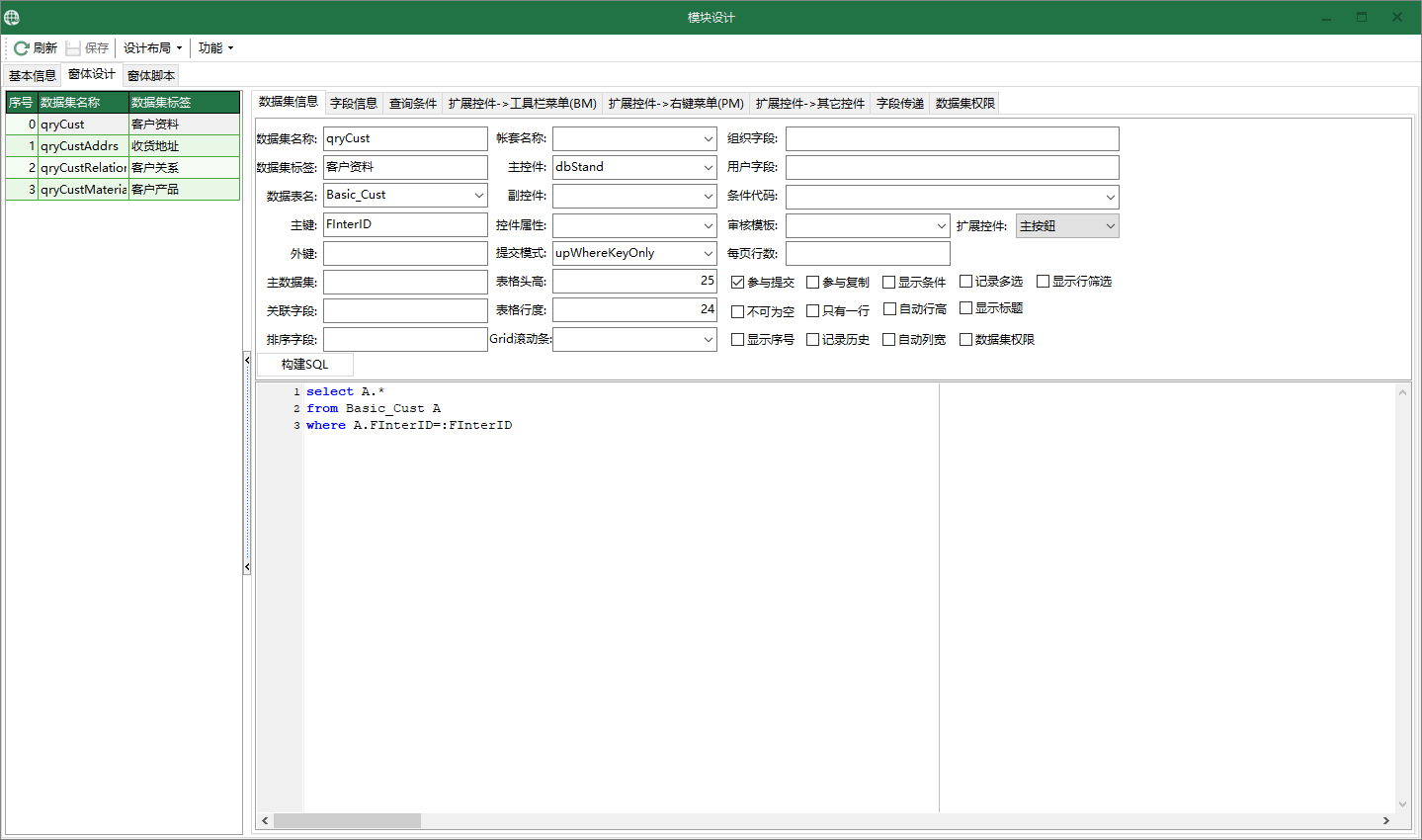The width and height of the screenshot is (1422, 840).
Task: Check the 自动列宽 checkbox
Action: click(888, 339)
